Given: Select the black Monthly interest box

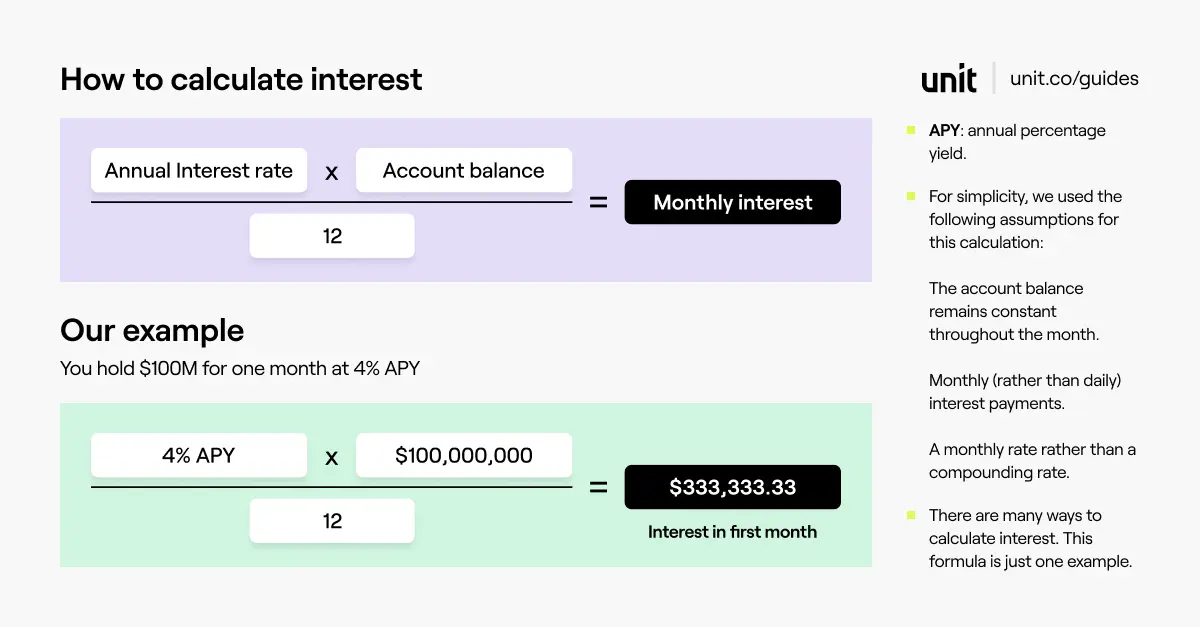Looking at the screenshot, I should click(x=733, y=202).
